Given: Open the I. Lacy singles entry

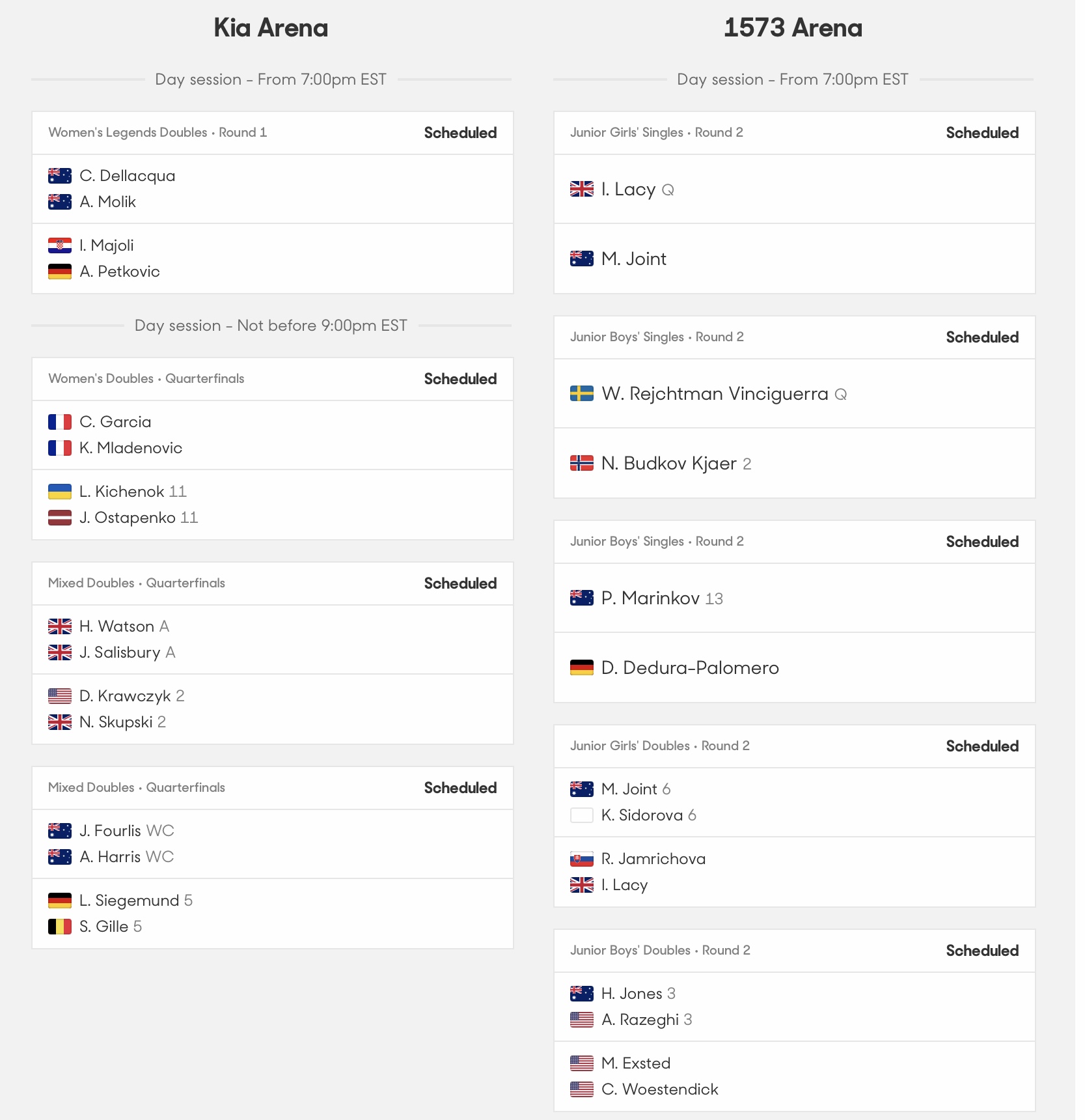Looking at the screenshot, I should (629, 189).
